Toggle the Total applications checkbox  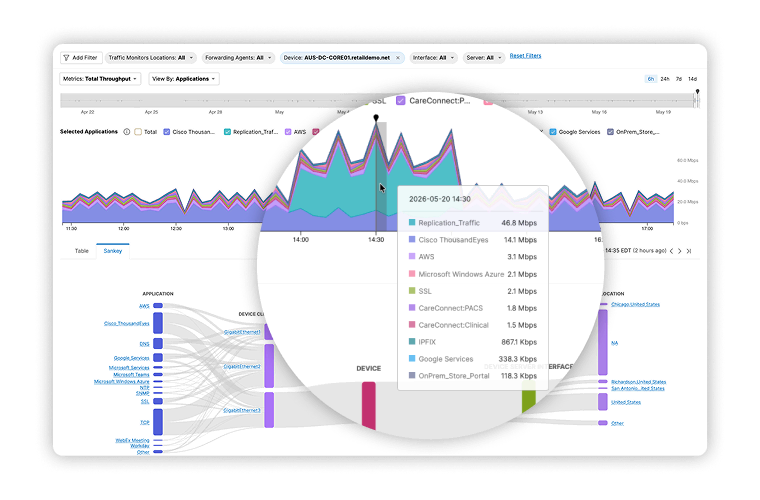pos(138,132)
